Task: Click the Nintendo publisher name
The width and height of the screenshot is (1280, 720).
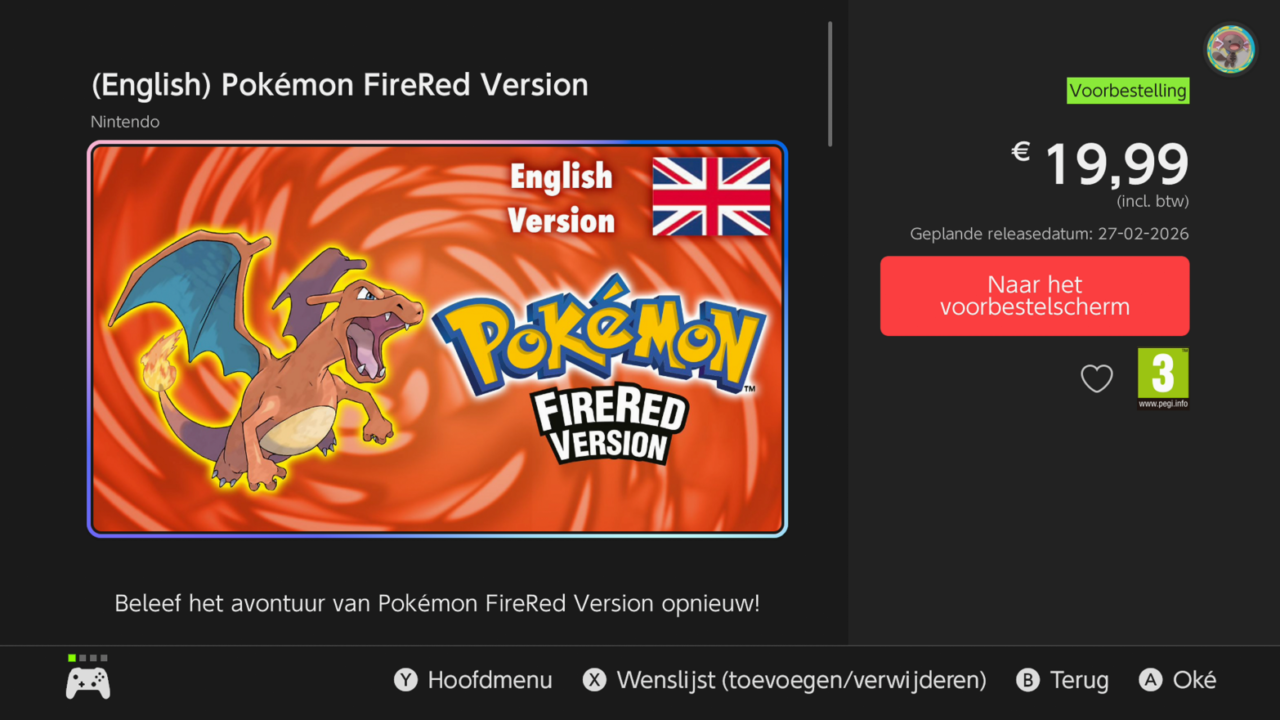Action: (125, 122)
